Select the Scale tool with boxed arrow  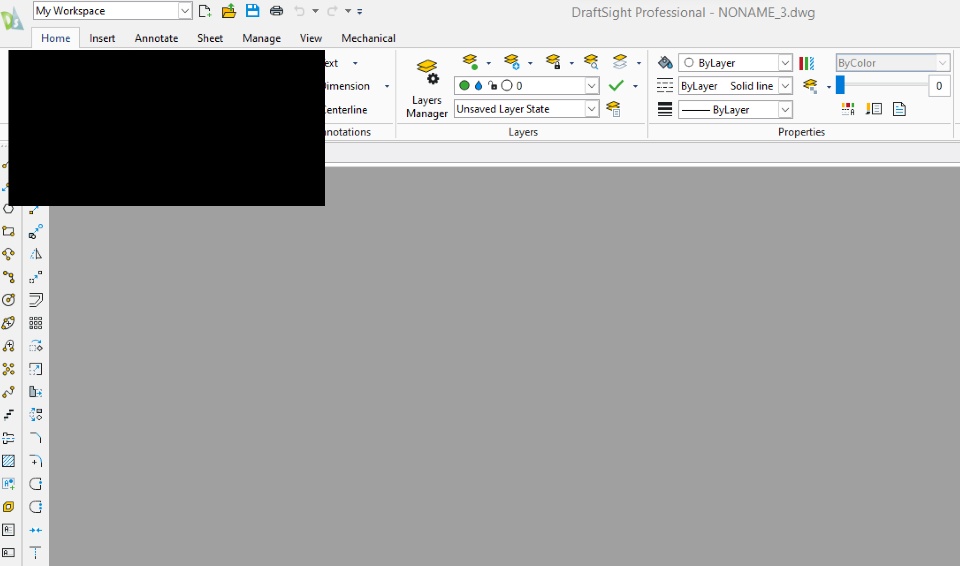pos(36,369)
